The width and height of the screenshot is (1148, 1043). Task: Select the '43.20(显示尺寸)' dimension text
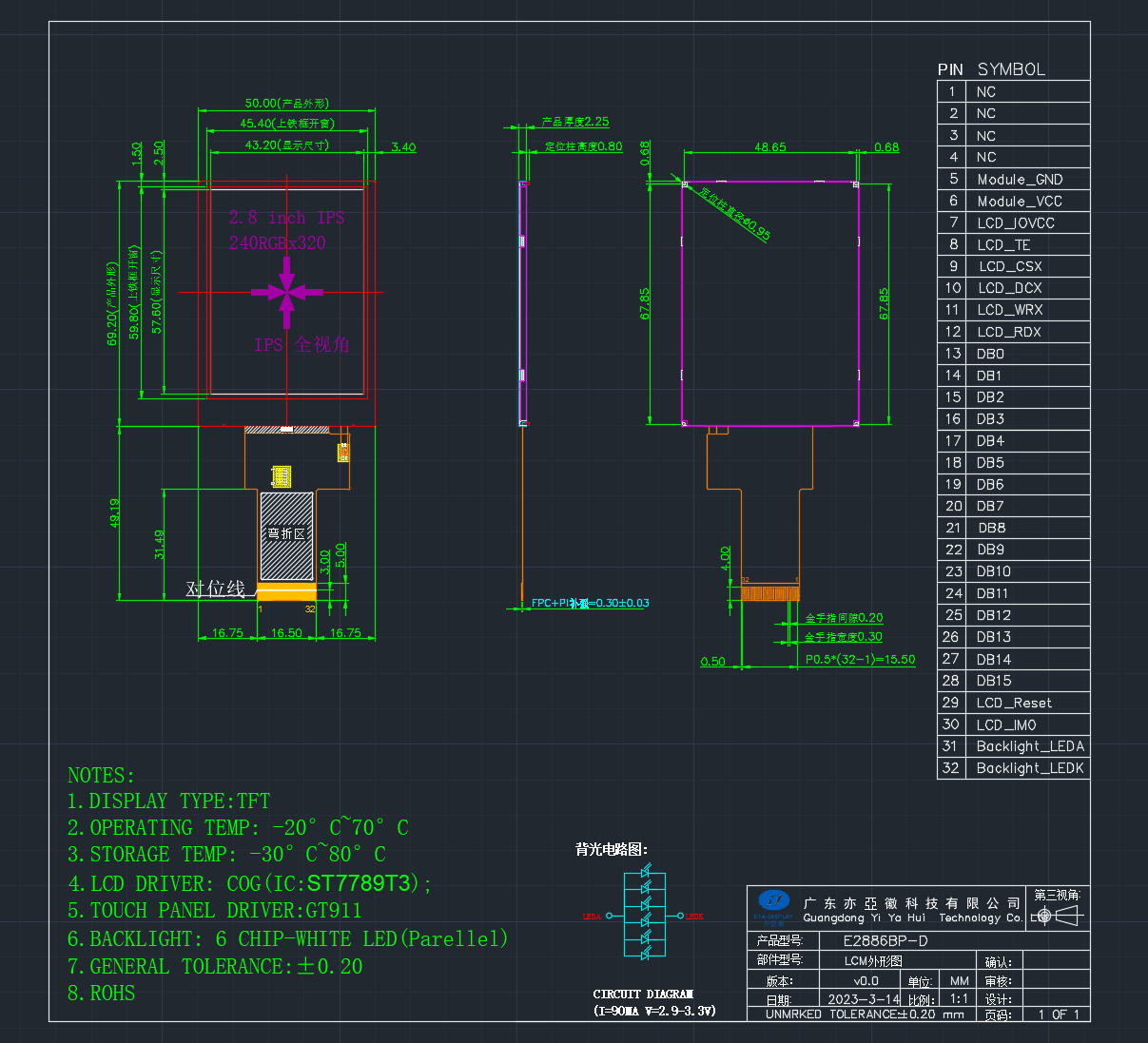point(286,145)
